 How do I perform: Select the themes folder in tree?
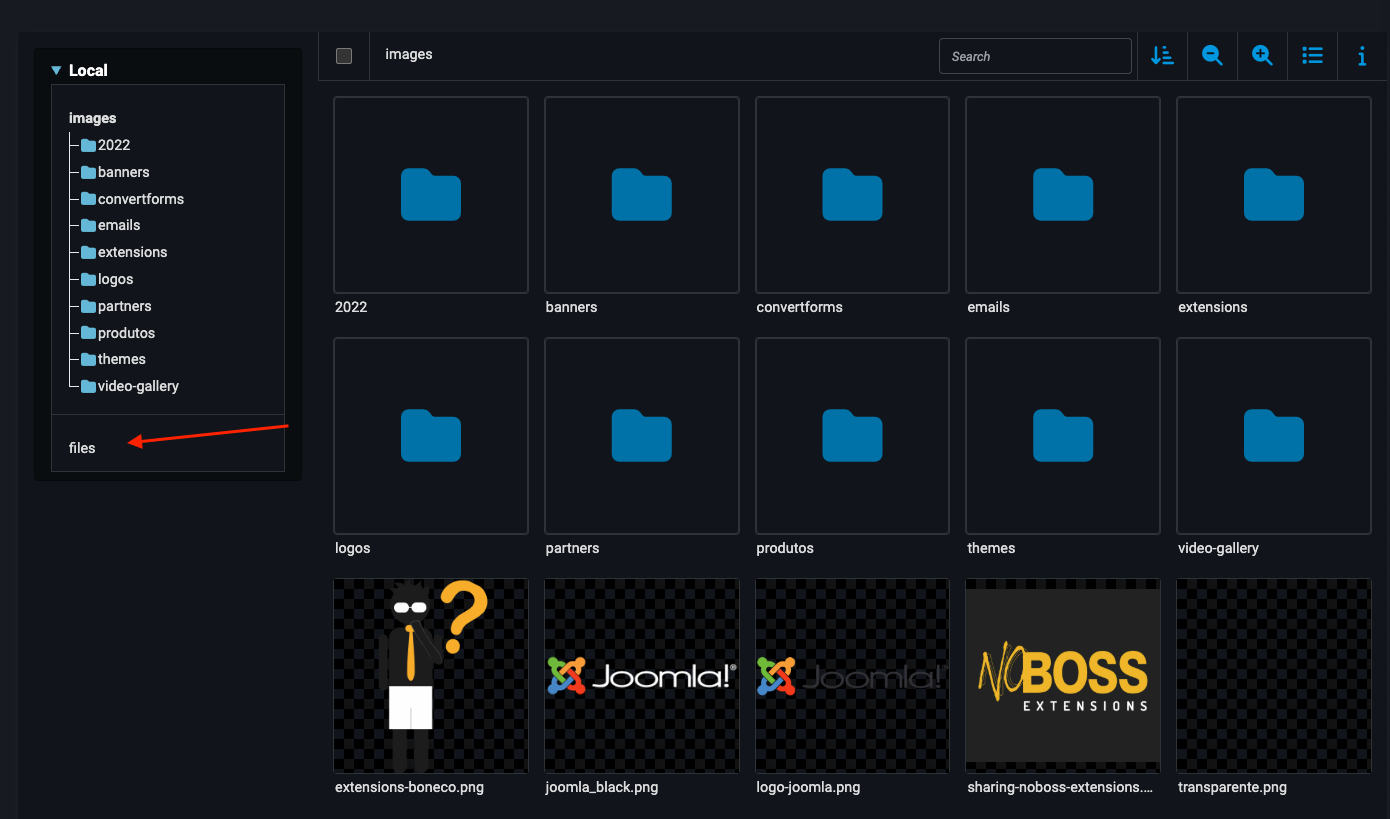pos(121,359)
